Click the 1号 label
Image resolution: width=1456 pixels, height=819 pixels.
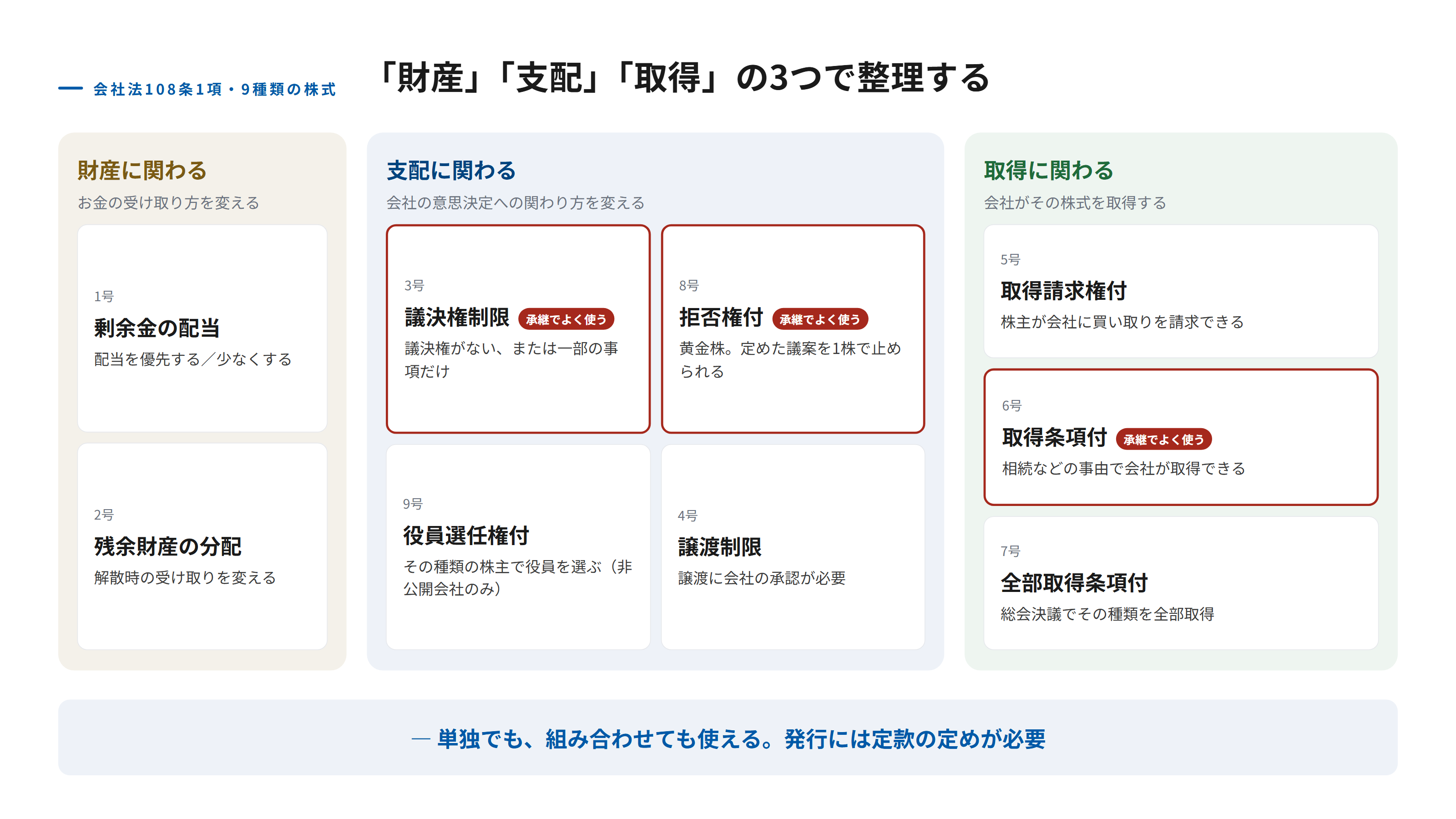104,296
